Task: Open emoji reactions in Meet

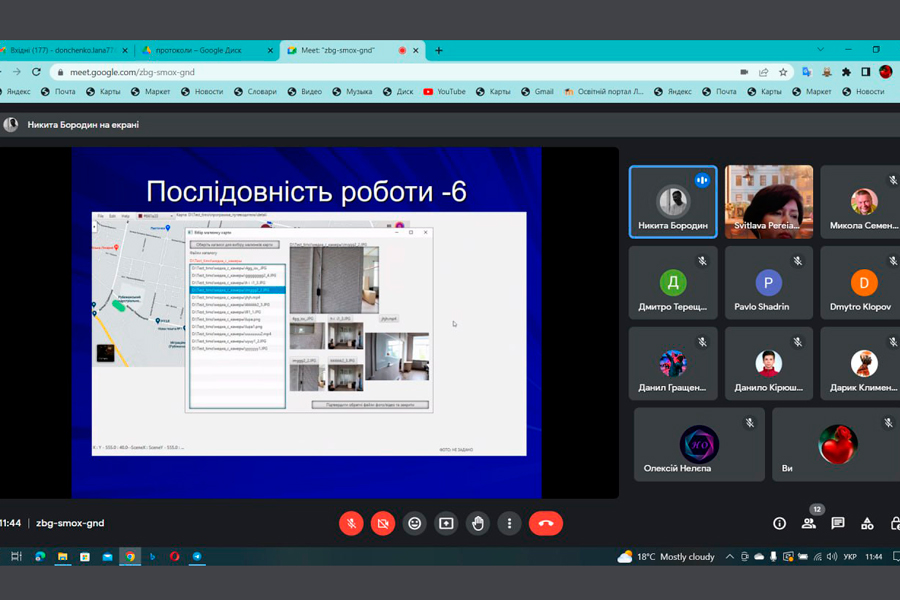Action: coord(415,523)
